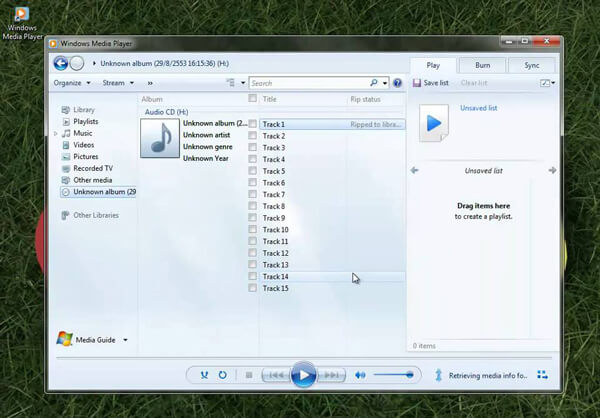This screenshot has width=600, height=418.
Task: Click the breadcrumb arrow before Unknown album
Action: [94, 64]
